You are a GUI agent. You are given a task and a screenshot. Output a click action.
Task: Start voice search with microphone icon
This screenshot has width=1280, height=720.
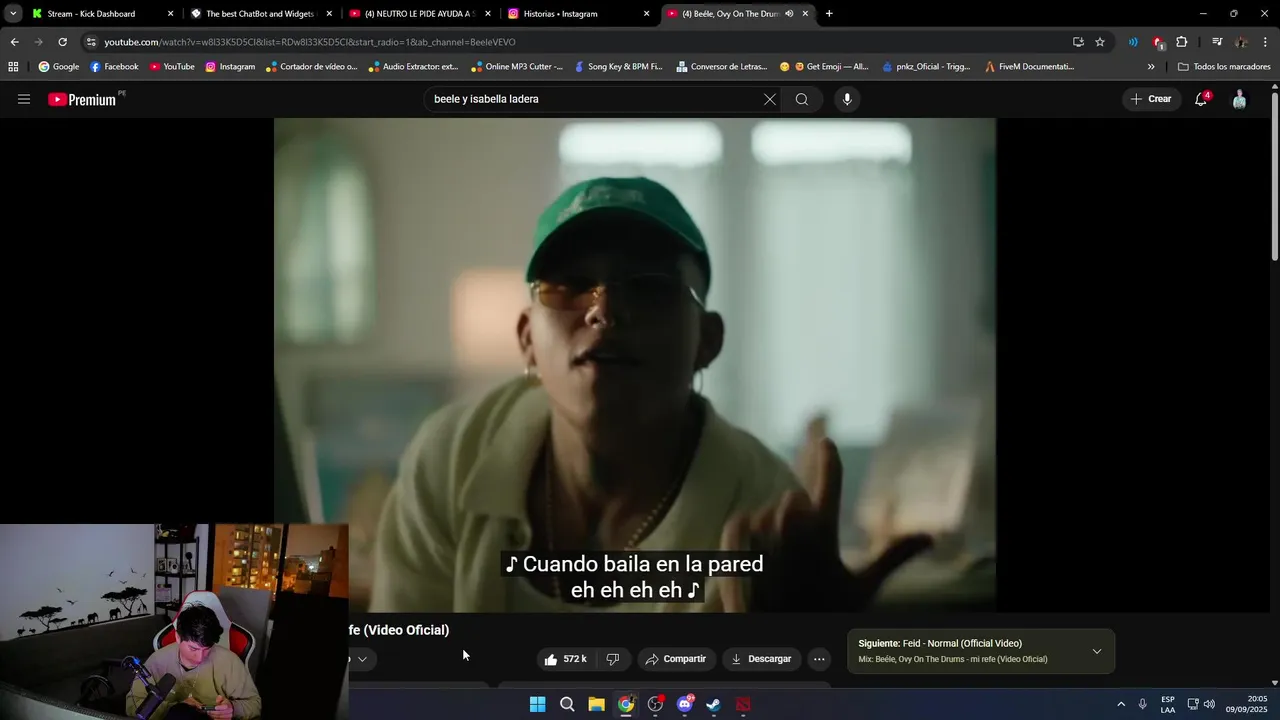point(847,99)
